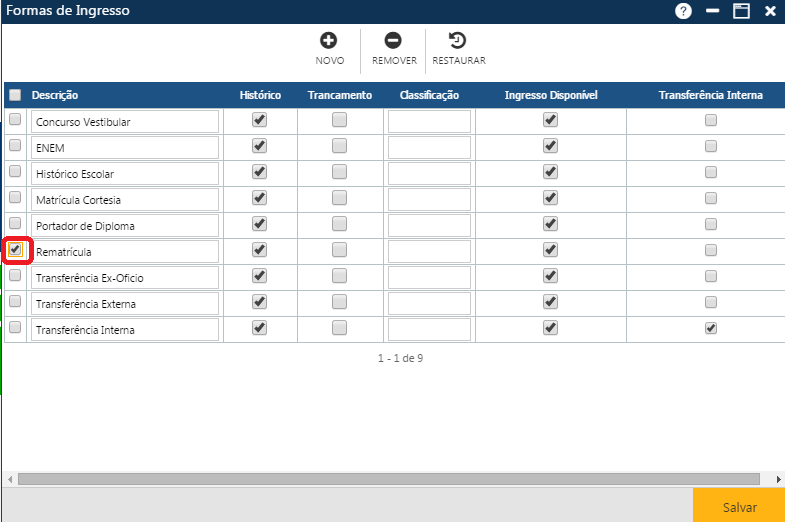Select the ENEM row checkbox
785x522 pixels.
(15, 146)
